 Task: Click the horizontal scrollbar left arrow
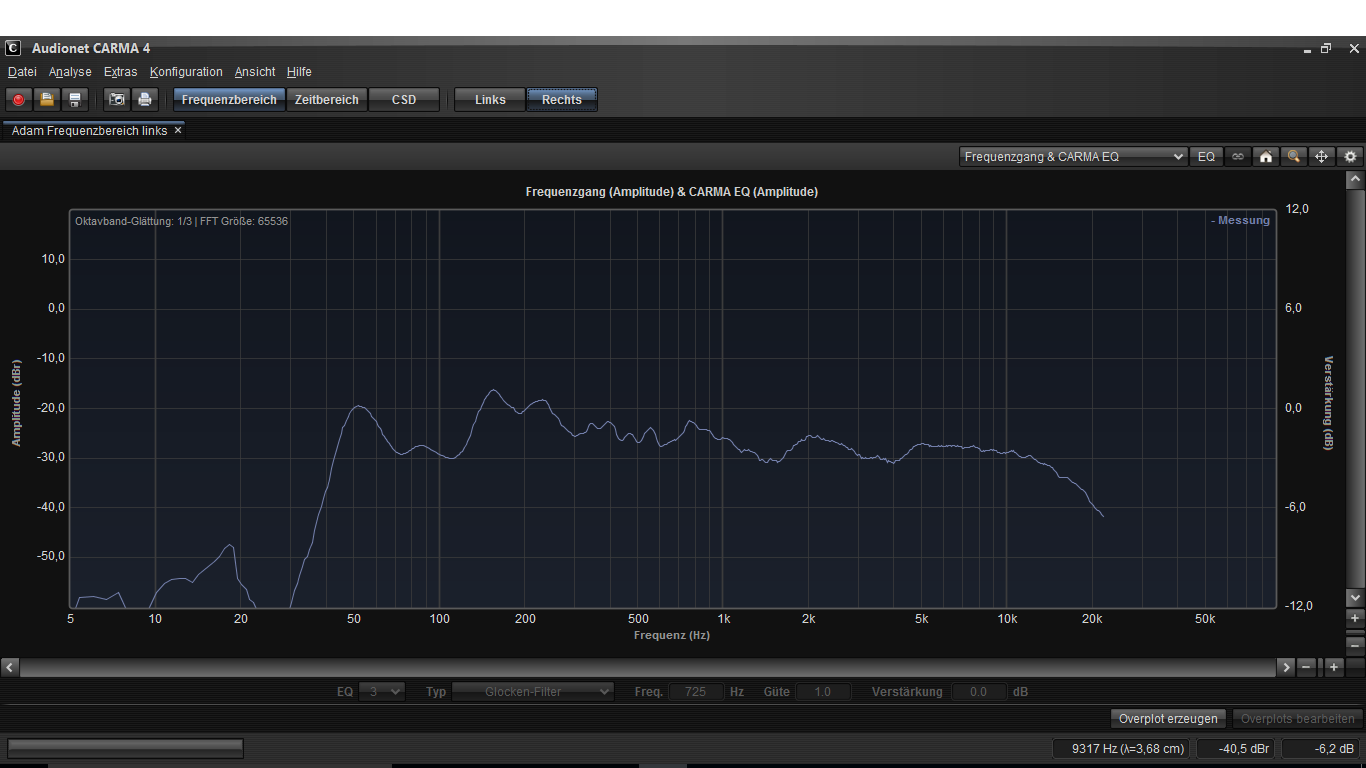tap(10, 666)
